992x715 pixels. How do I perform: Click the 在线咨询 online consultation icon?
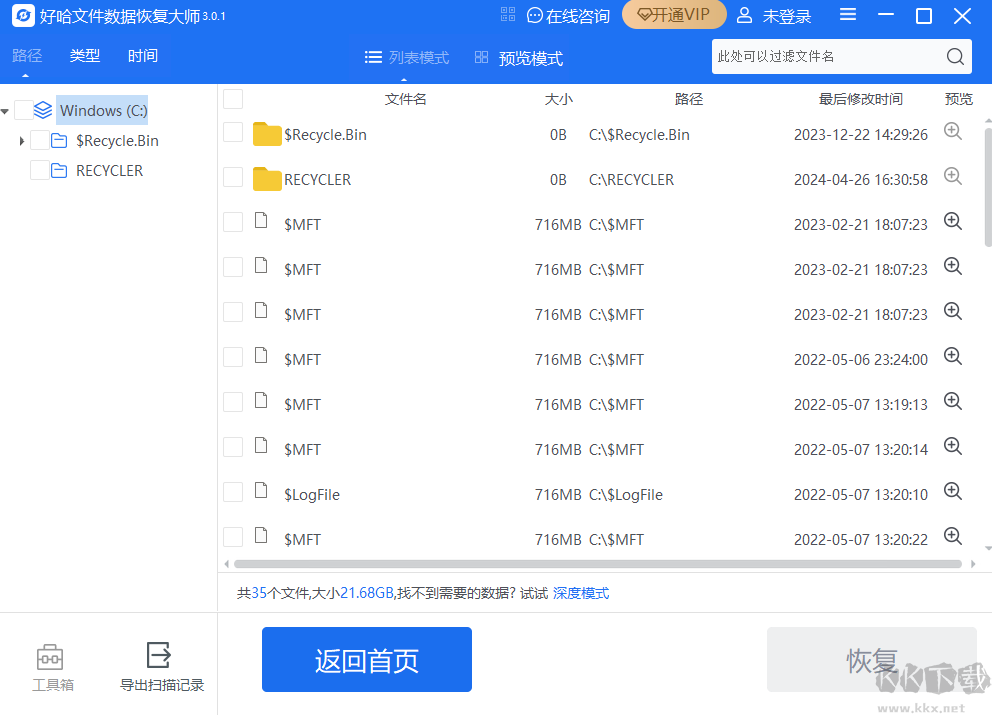point(536,15)
